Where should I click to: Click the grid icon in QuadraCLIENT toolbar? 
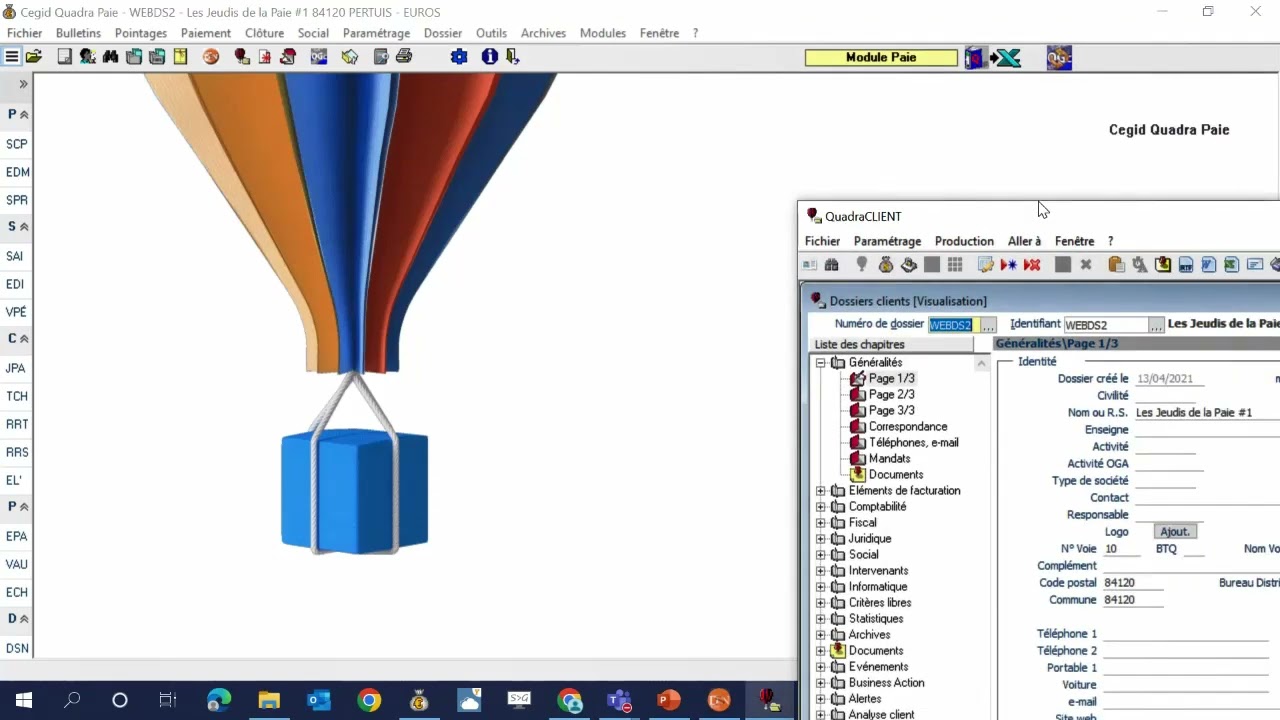[x=955, y=265]
